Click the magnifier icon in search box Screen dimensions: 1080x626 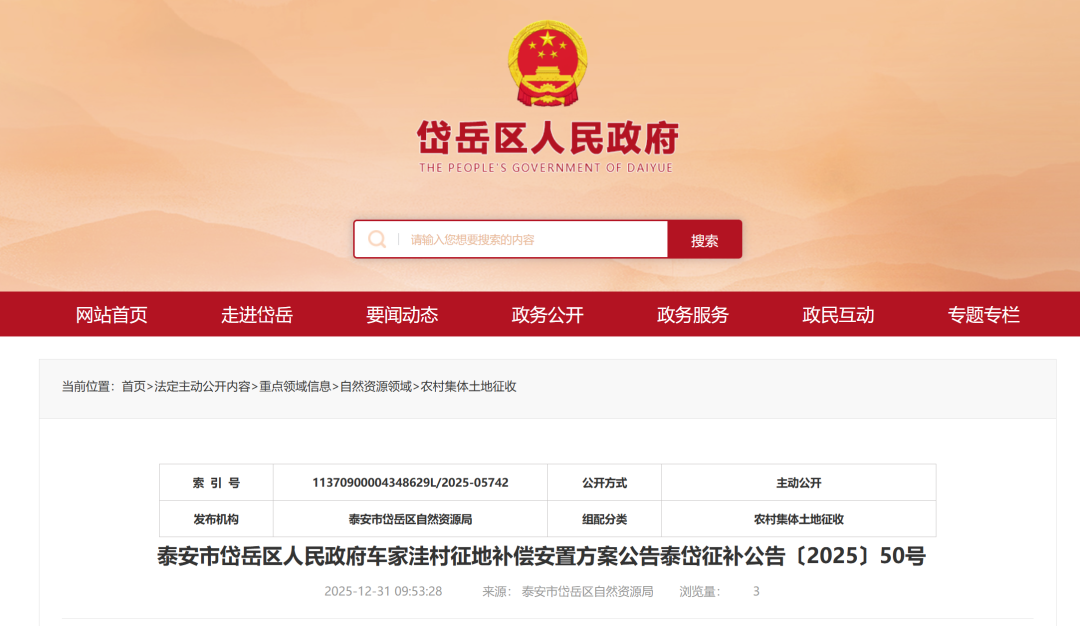coord(377,239)
